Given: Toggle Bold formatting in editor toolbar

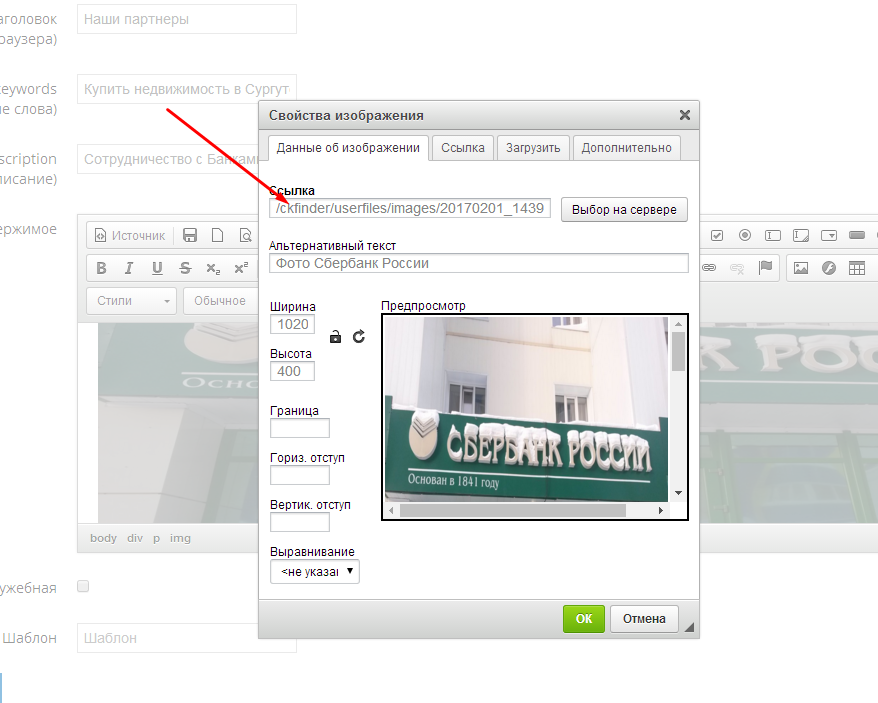Looking at the screenshot, I should point(101,268).
